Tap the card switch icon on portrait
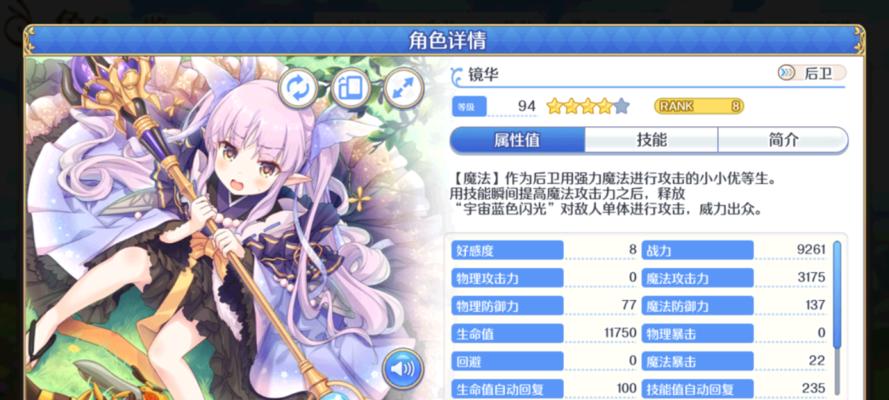This screenshot has height=400, width=889. click(351, 88)
